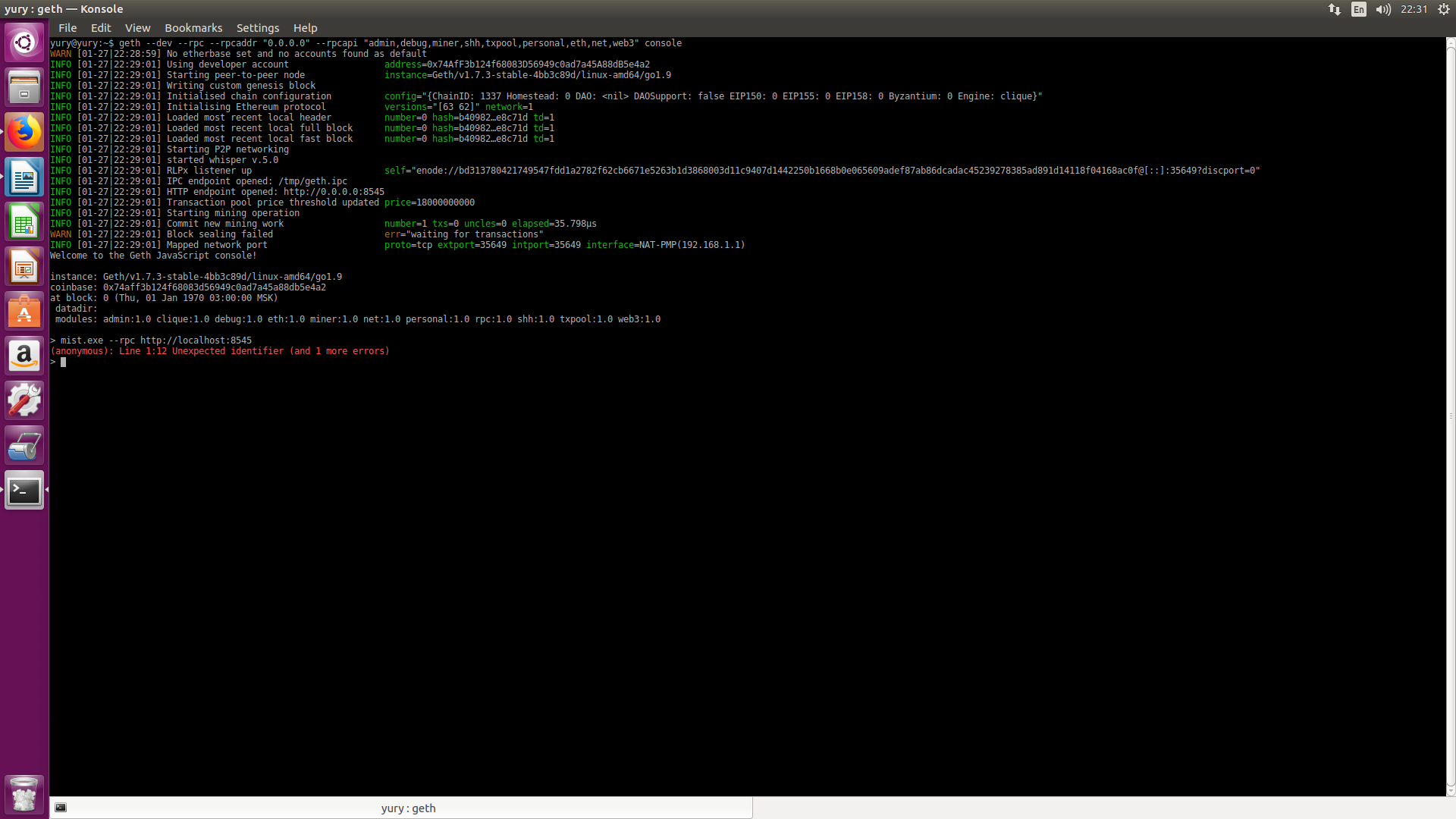Launch LibreOffice Writer from the launcher
The height and width of the screenshot is (819, 1456).
24,177
